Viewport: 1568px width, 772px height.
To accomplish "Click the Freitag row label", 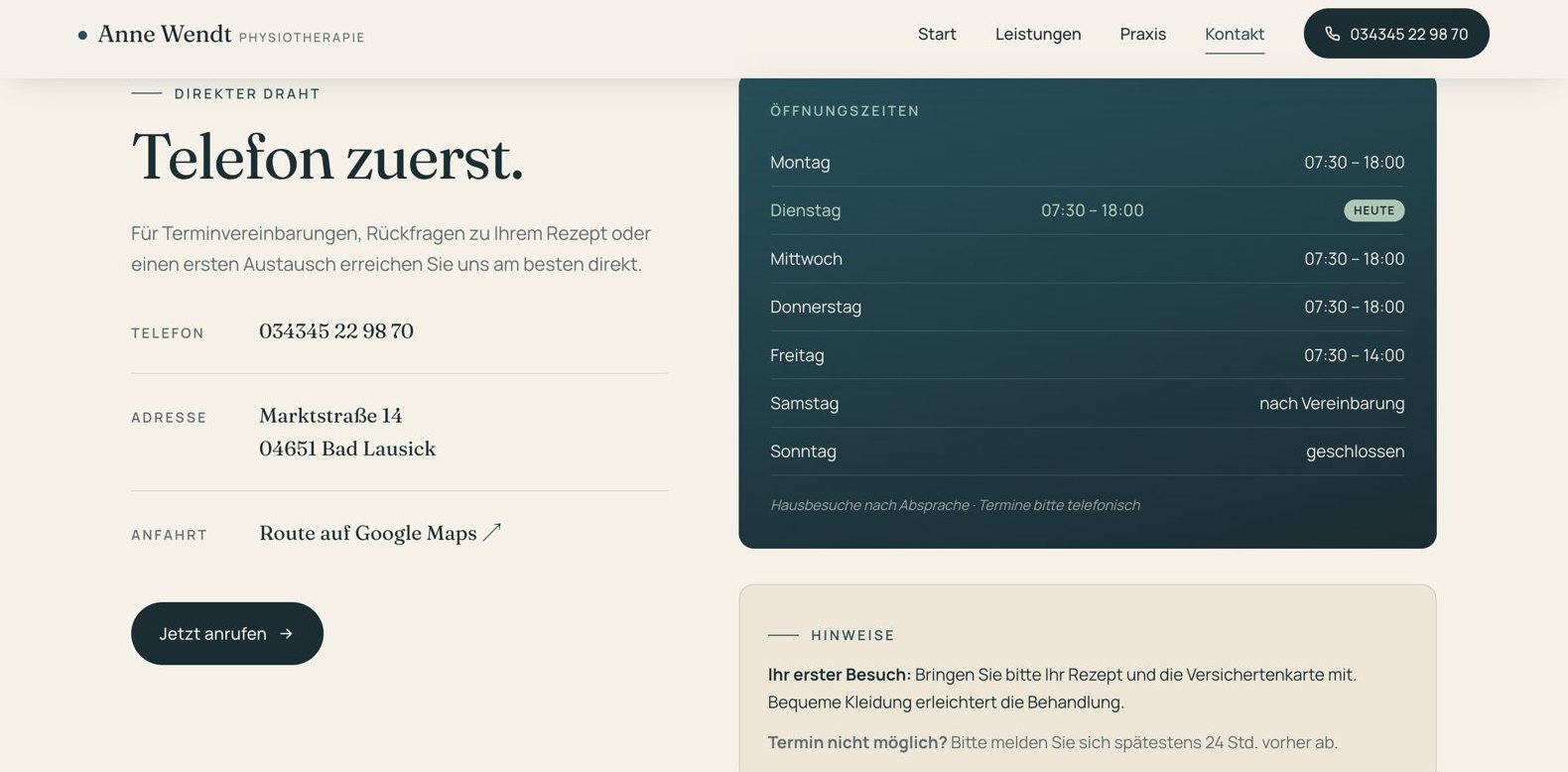I will [797, 355].
